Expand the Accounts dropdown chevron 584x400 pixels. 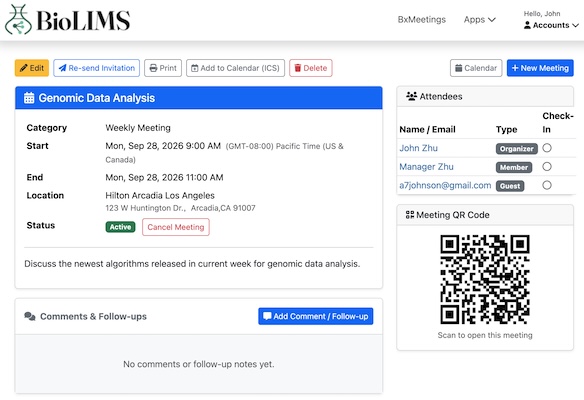point(575,25)
